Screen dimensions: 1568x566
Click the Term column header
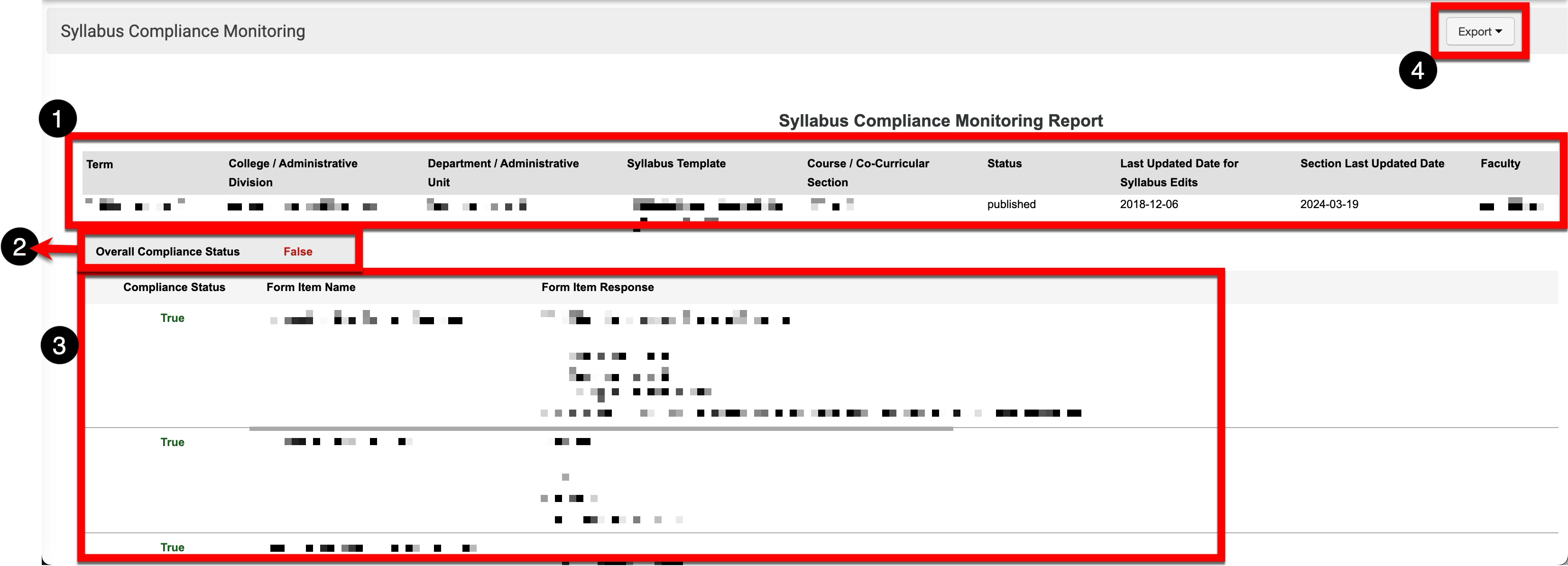coord(100,164)
